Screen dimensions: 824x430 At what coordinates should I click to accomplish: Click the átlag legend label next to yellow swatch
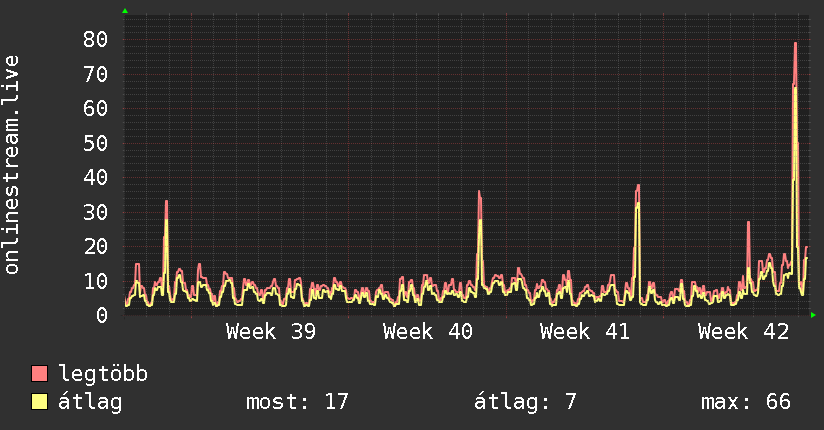90,402
